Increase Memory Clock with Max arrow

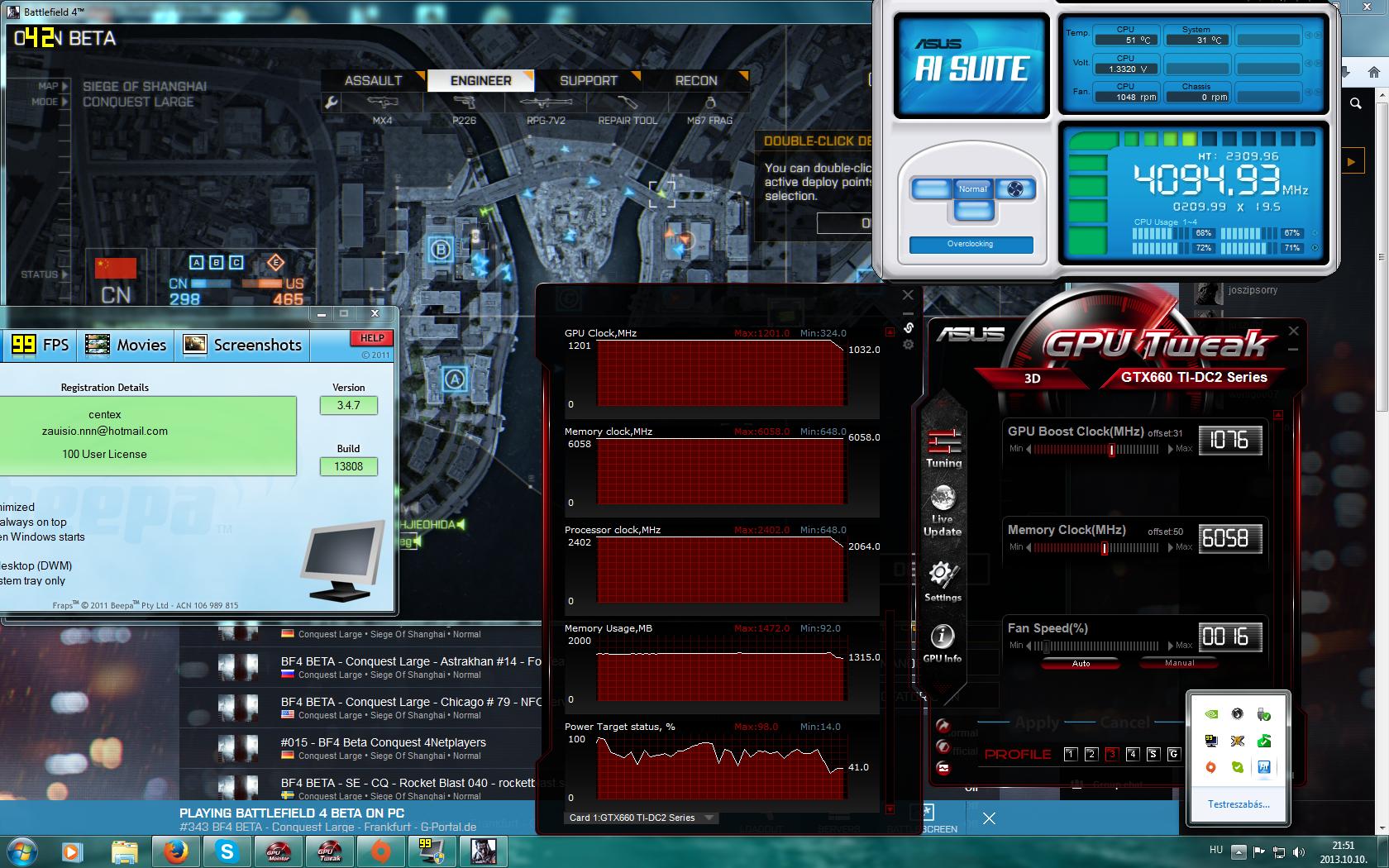tap(1170, 547)
